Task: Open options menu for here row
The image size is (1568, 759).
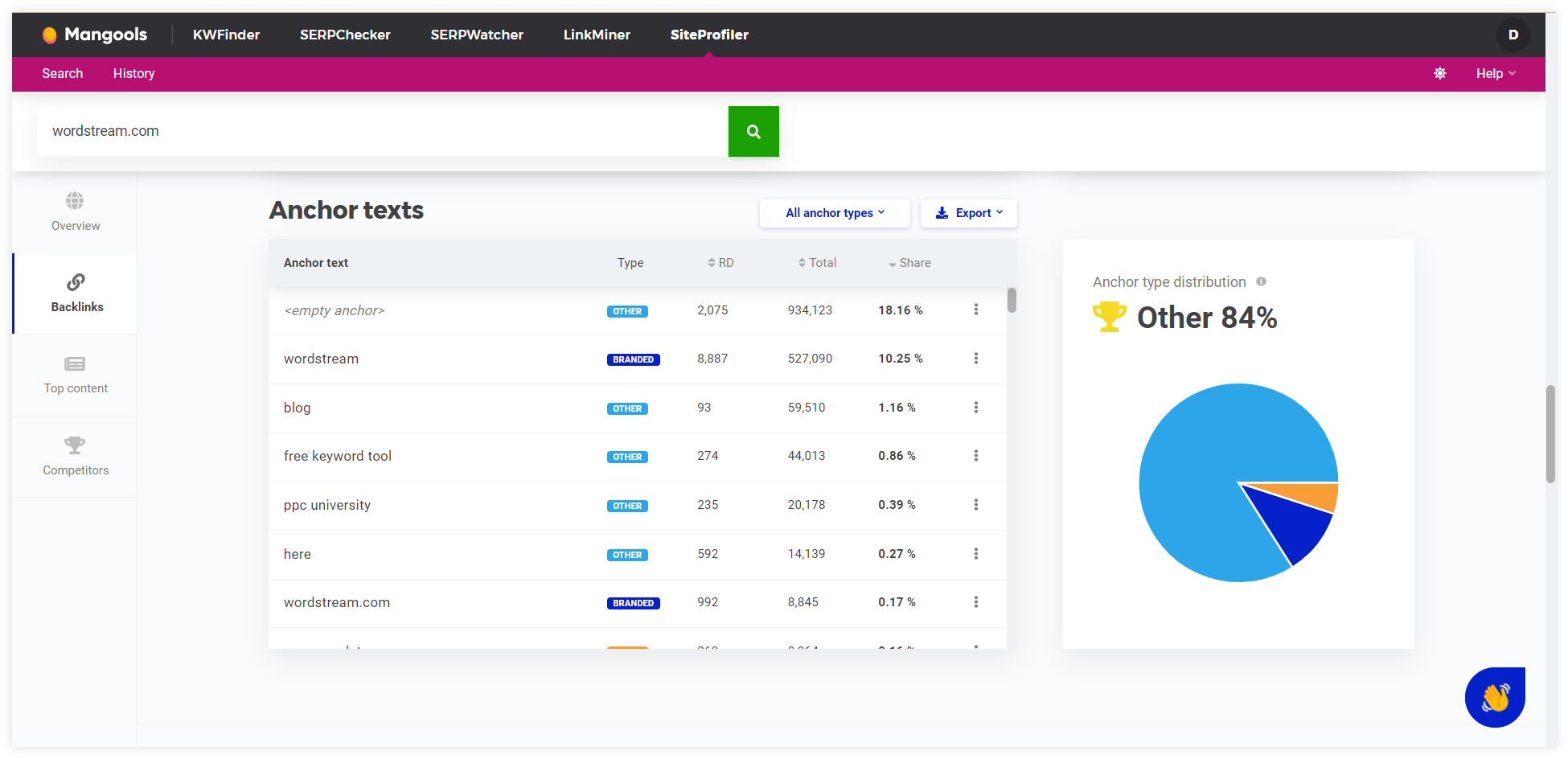Action: 976,554
